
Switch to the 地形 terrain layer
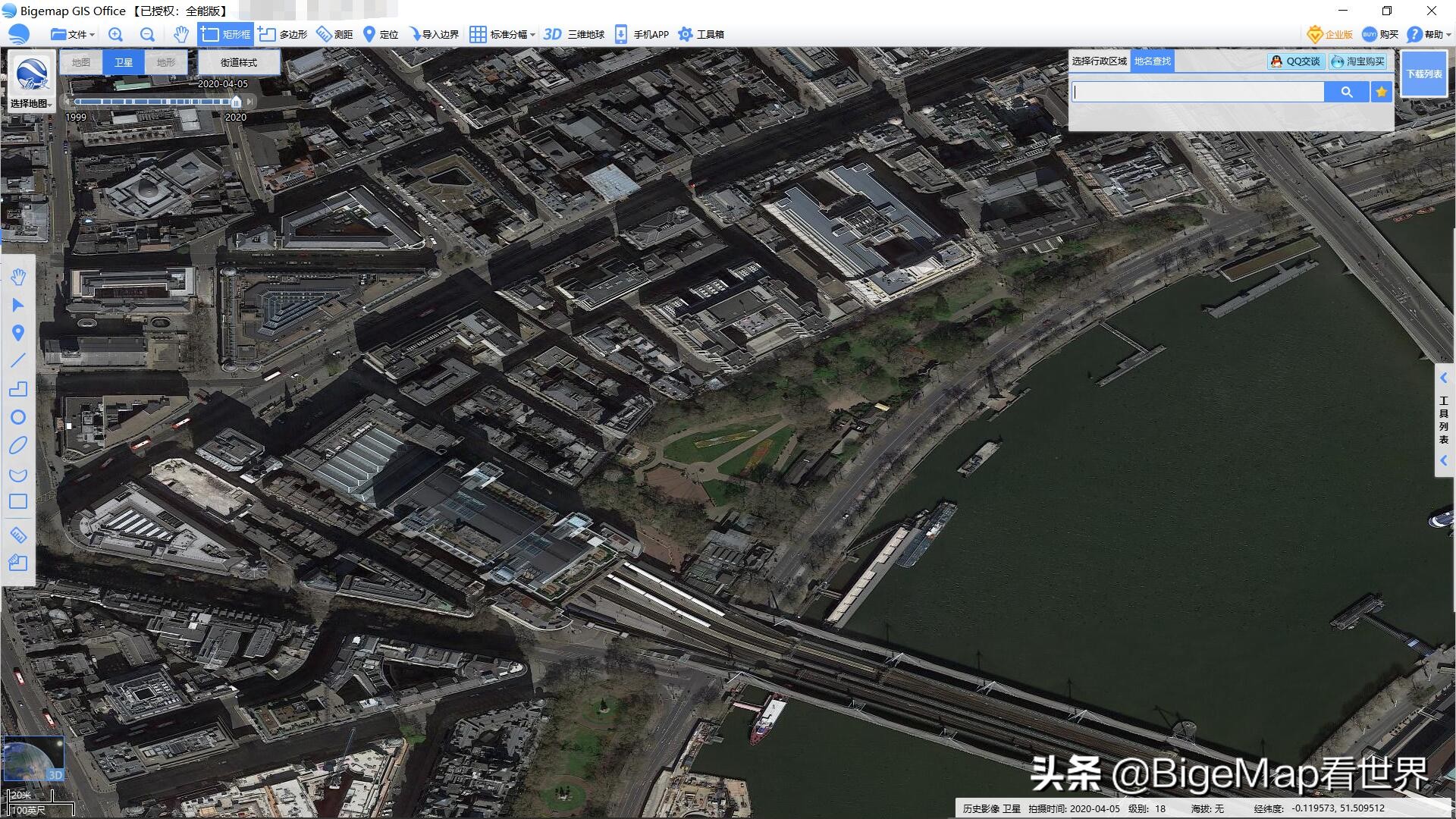(166, 62)
